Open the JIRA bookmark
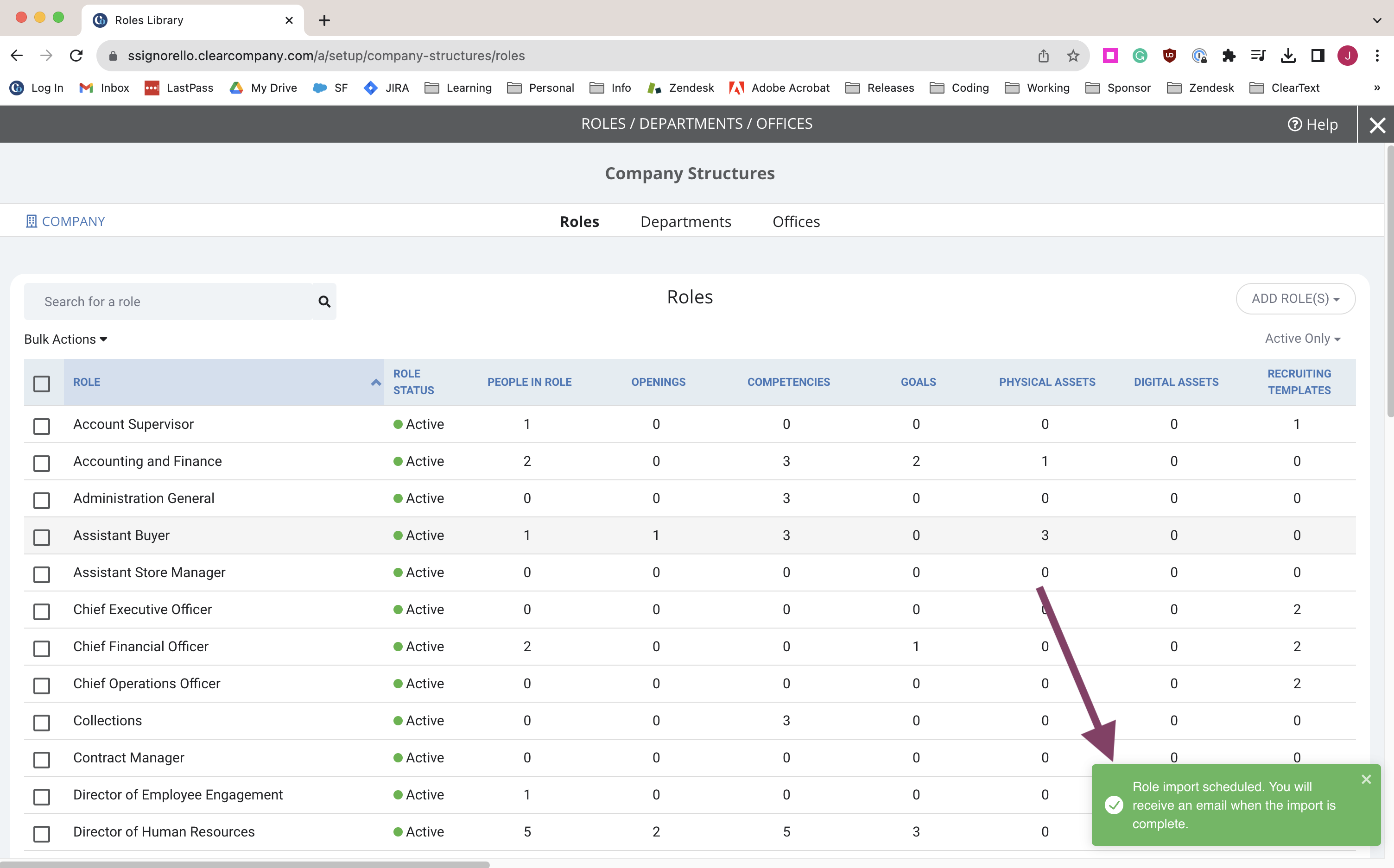1394x868 pixels. (387, 88)
